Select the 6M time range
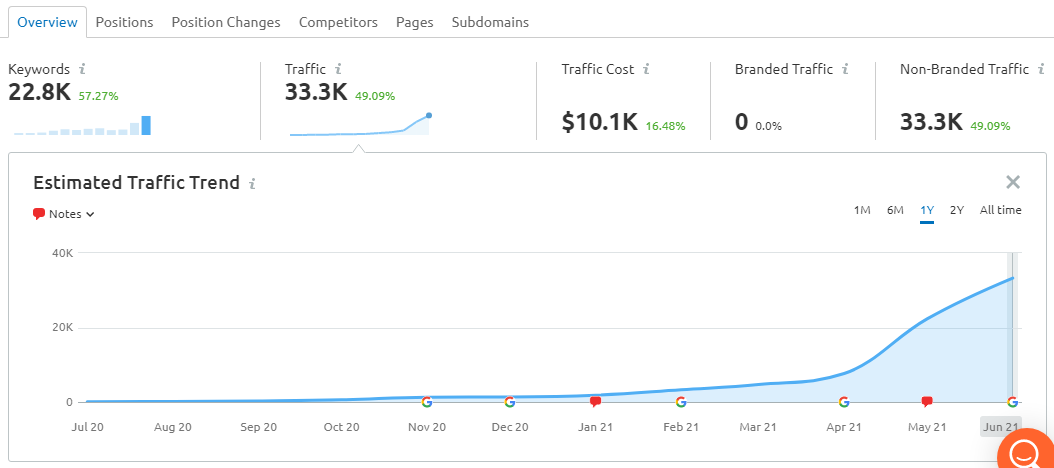Viewport: 1054px width, 468px height. (x=895, y=210)
